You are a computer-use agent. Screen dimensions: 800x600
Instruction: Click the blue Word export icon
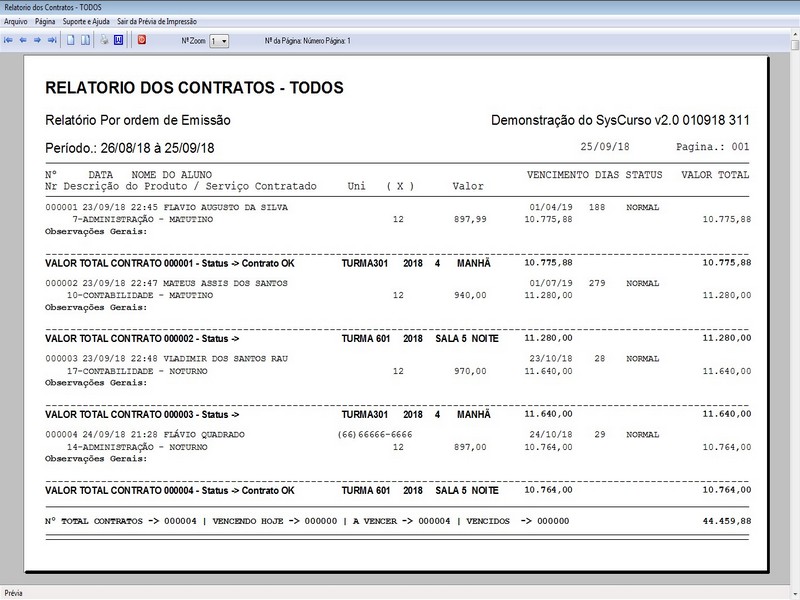coord(118,41)
